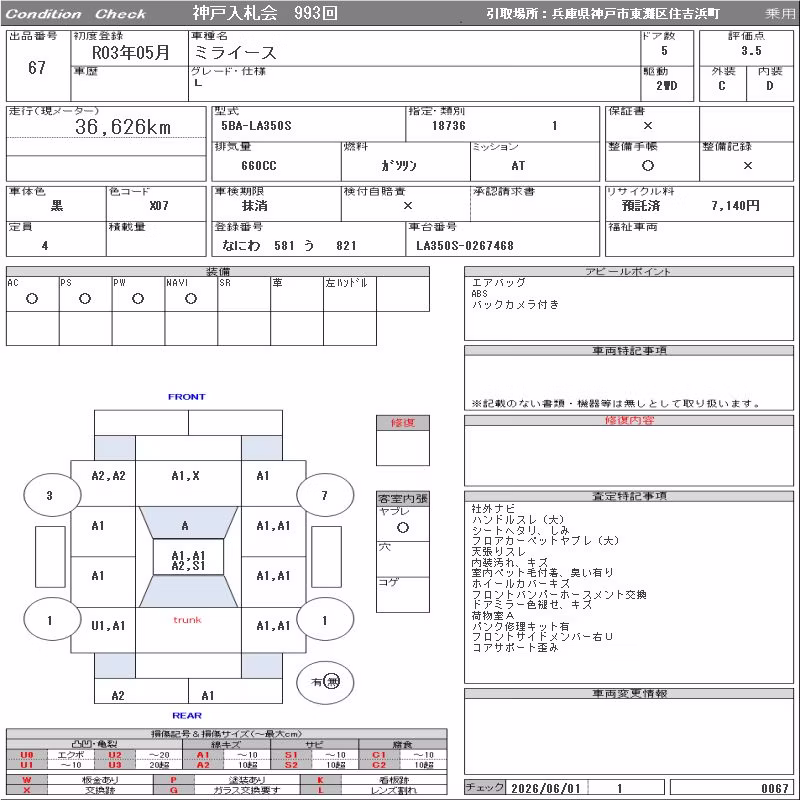Click the model code '5BA-LA350S'
This screenshot has height=800, width=800.
pos(256,126)
